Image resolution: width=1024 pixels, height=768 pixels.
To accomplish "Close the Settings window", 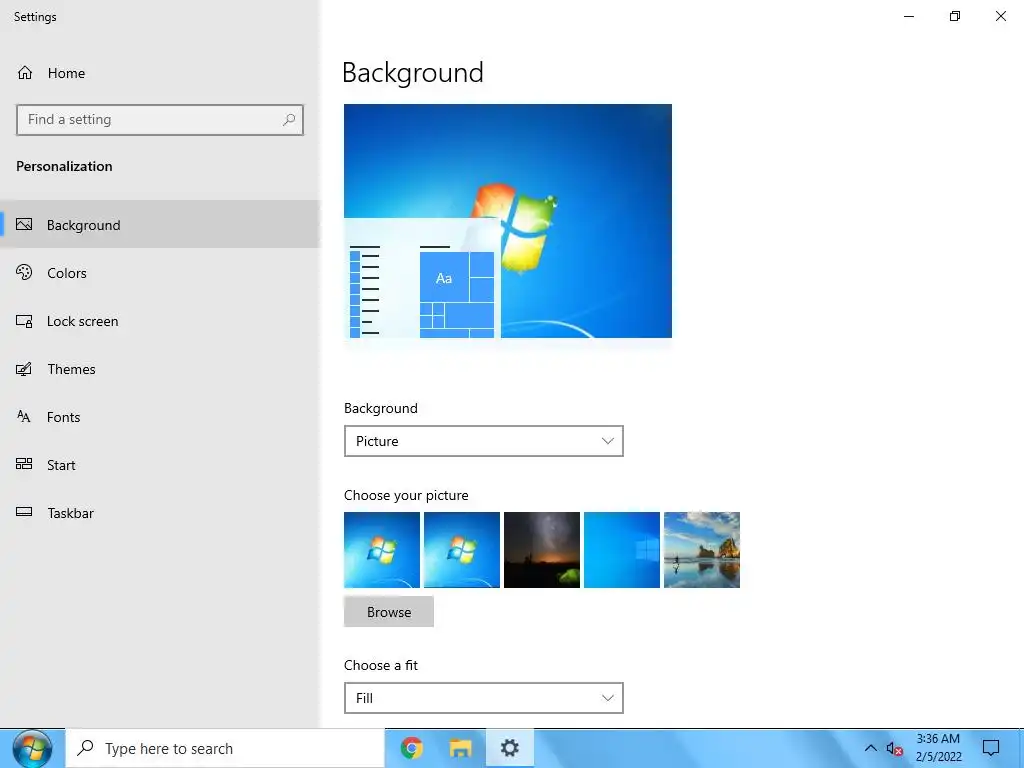I will click(x=1000, y=16).
